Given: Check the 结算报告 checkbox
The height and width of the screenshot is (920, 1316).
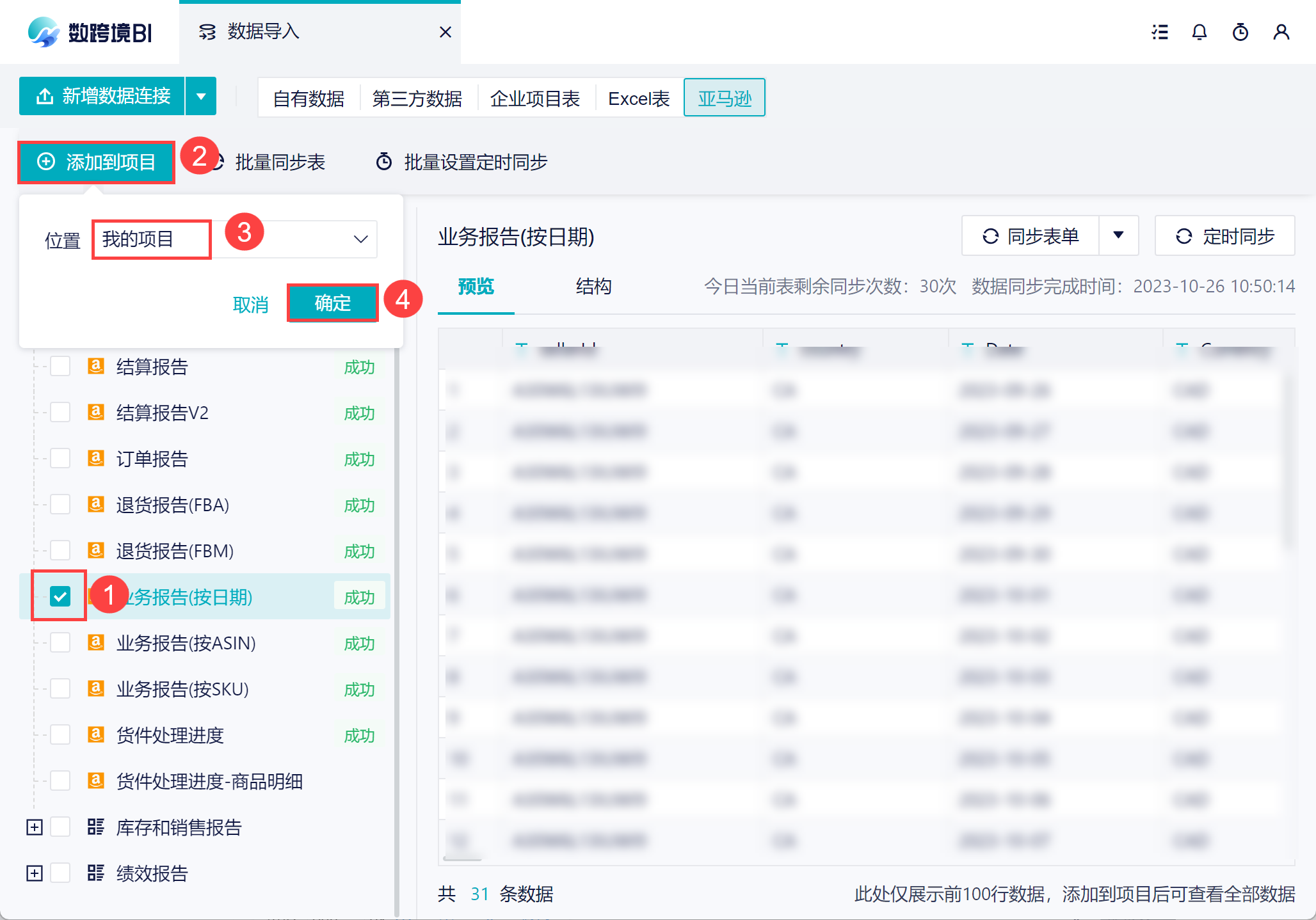Looking at the screenshot, I should pyautogui.click(x=60, y=367).
